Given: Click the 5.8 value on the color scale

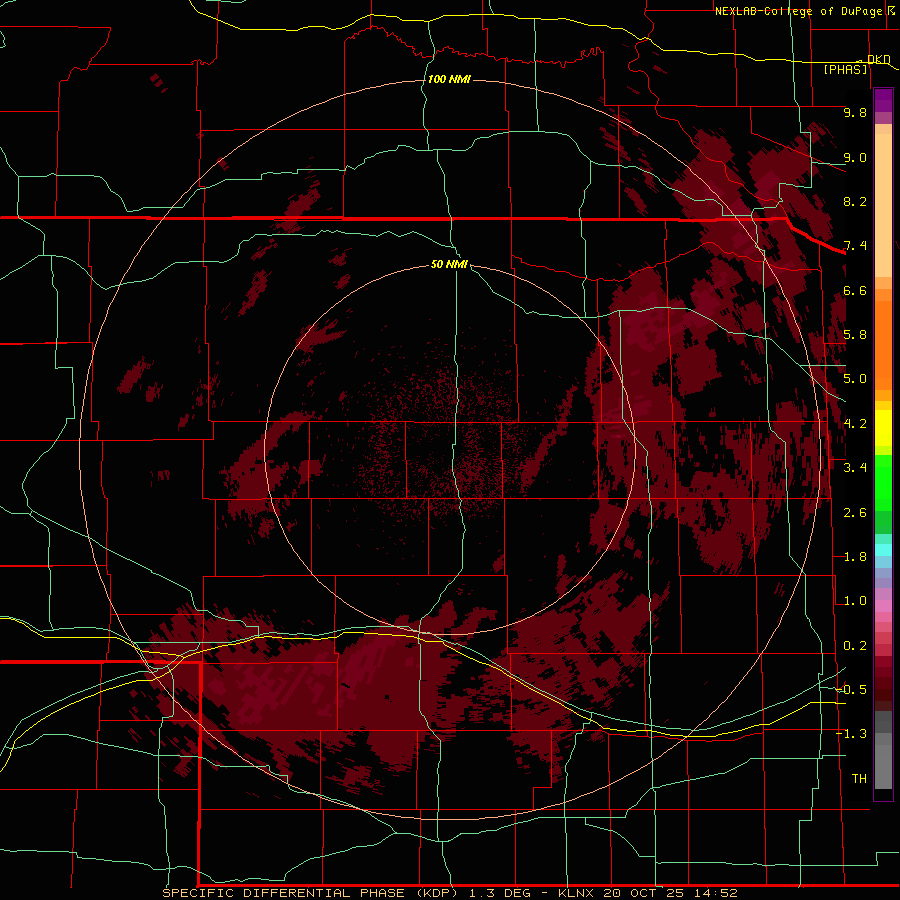Looking at the screenshot, I should tap(855, 335).
